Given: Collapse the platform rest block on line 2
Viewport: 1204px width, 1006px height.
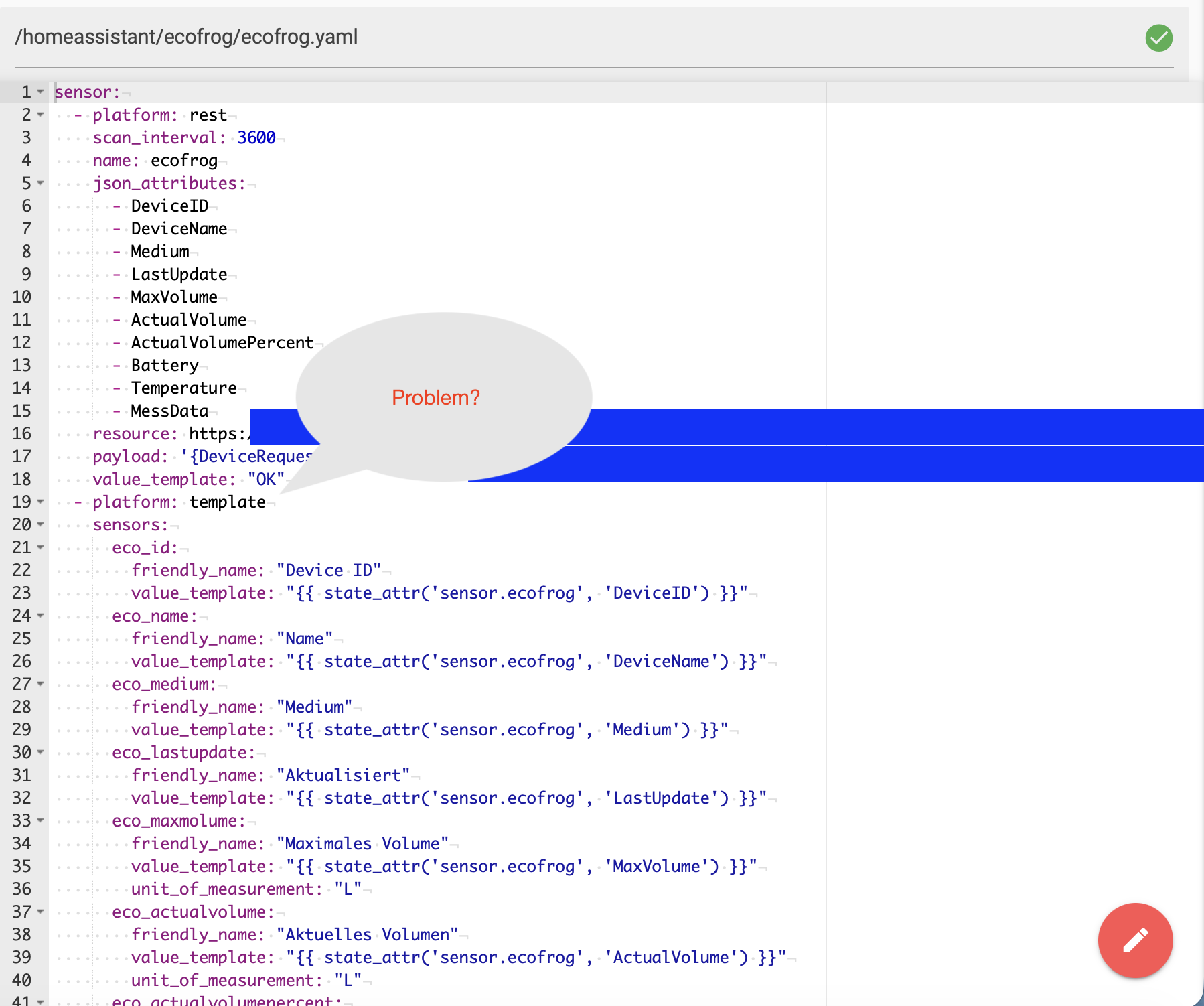Looking at the screenshot, I should [40, 115].
